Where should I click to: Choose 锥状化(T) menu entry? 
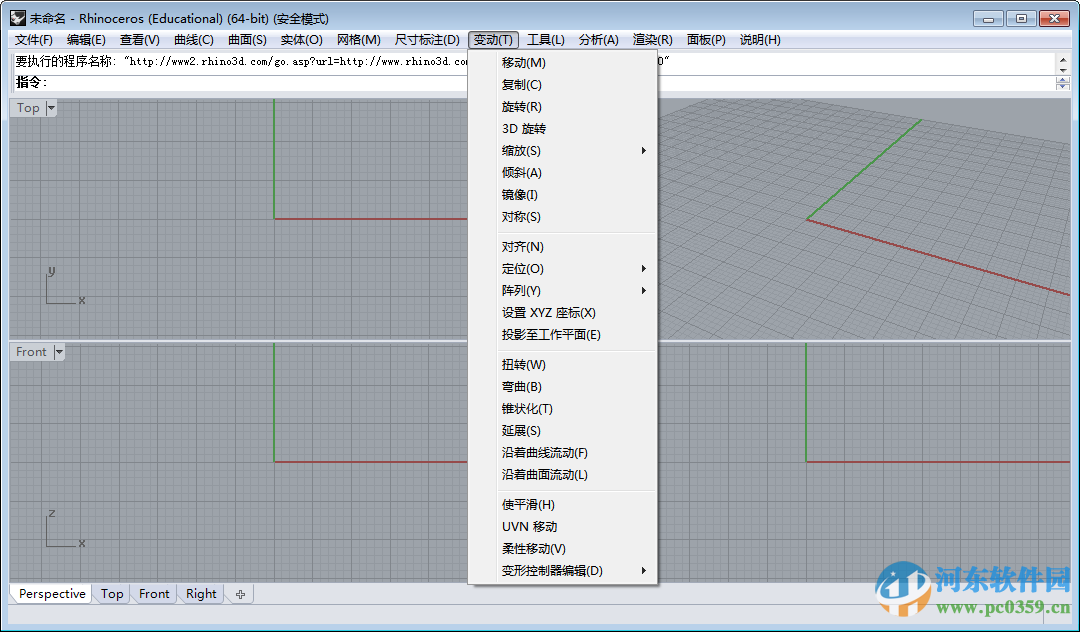(x=563, y=409)
